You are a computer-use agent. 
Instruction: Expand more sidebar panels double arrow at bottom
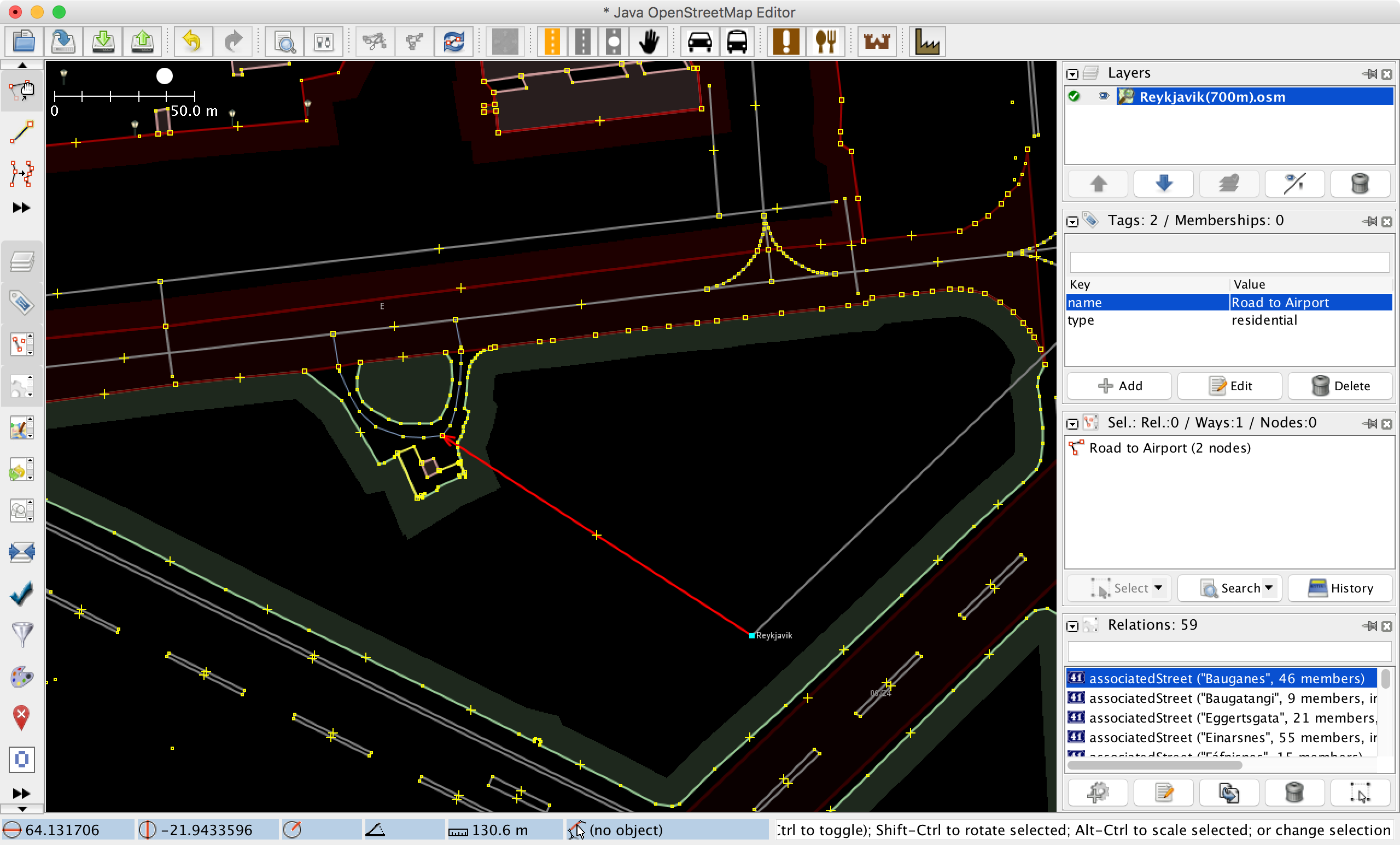point(21,793)
